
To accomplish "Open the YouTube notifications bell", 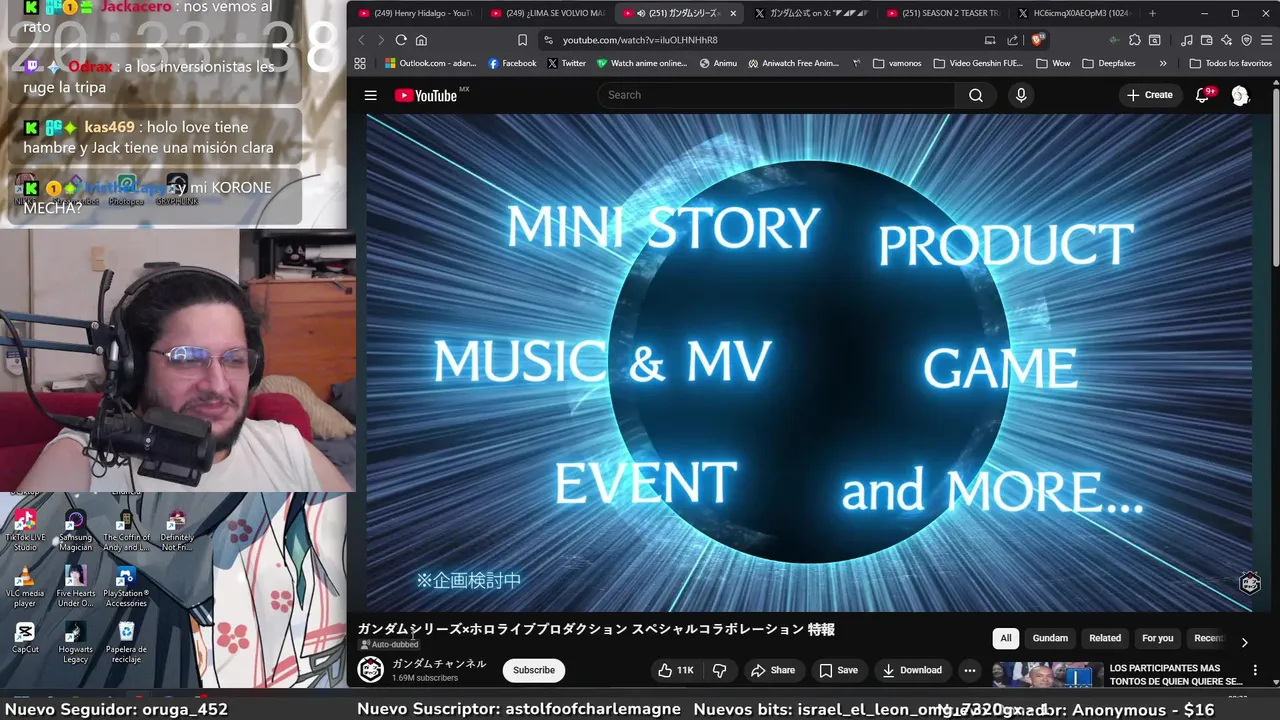I will coord(1203,95).
